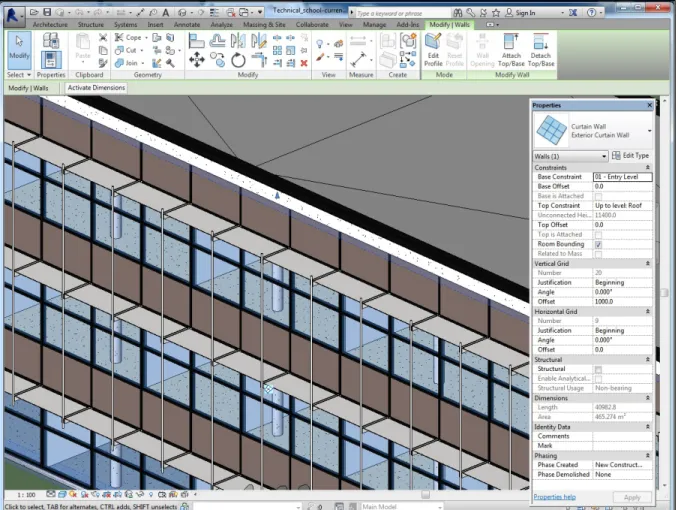Click the Activate Dimensions button

[96, 88]
